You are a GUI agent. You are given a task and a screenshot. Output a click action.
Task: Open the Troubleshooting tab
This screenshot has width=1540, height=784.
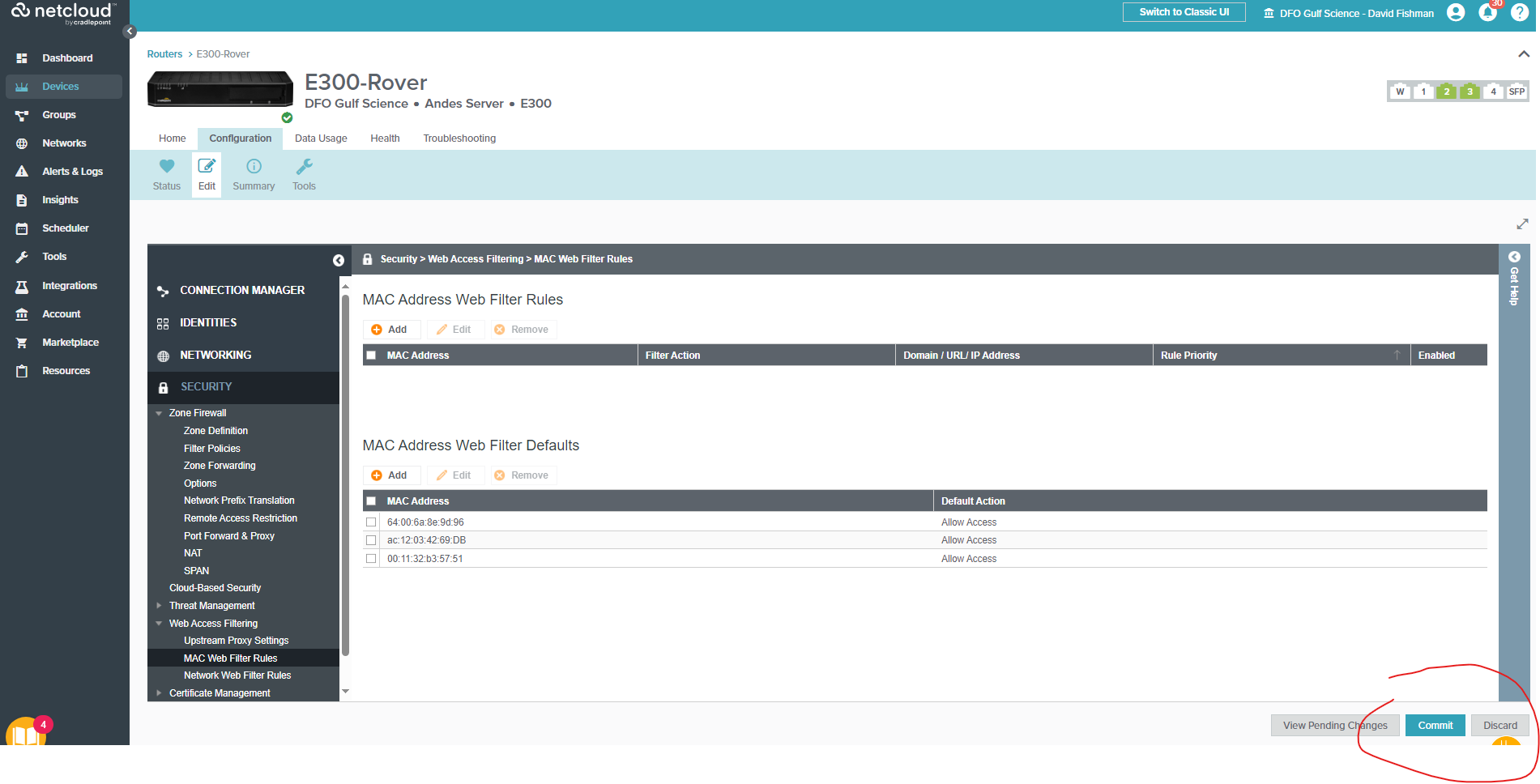click(x=459, y=138)
